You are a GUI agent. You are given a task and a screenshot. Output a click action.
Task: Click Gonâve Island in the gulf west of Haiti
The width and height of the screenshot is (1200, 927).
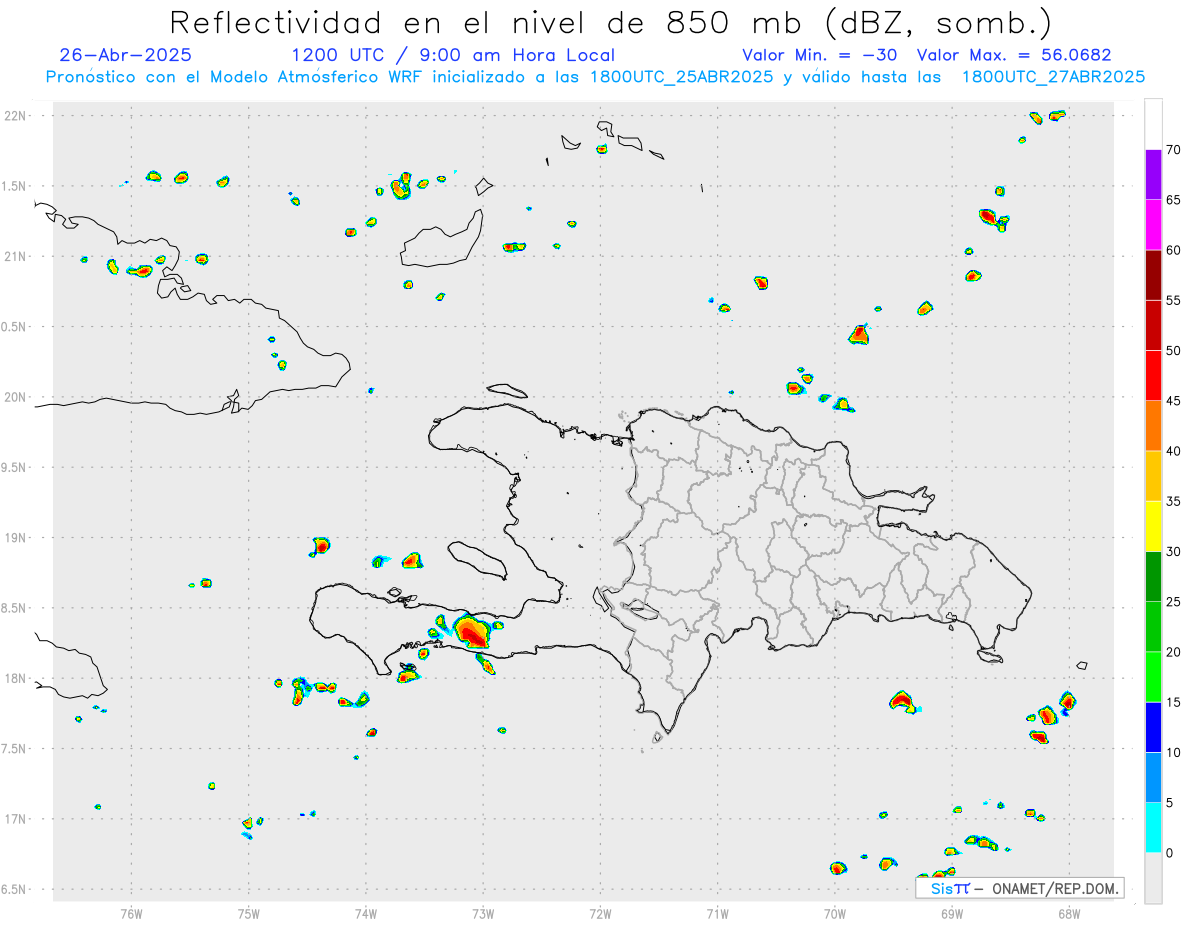476,559
